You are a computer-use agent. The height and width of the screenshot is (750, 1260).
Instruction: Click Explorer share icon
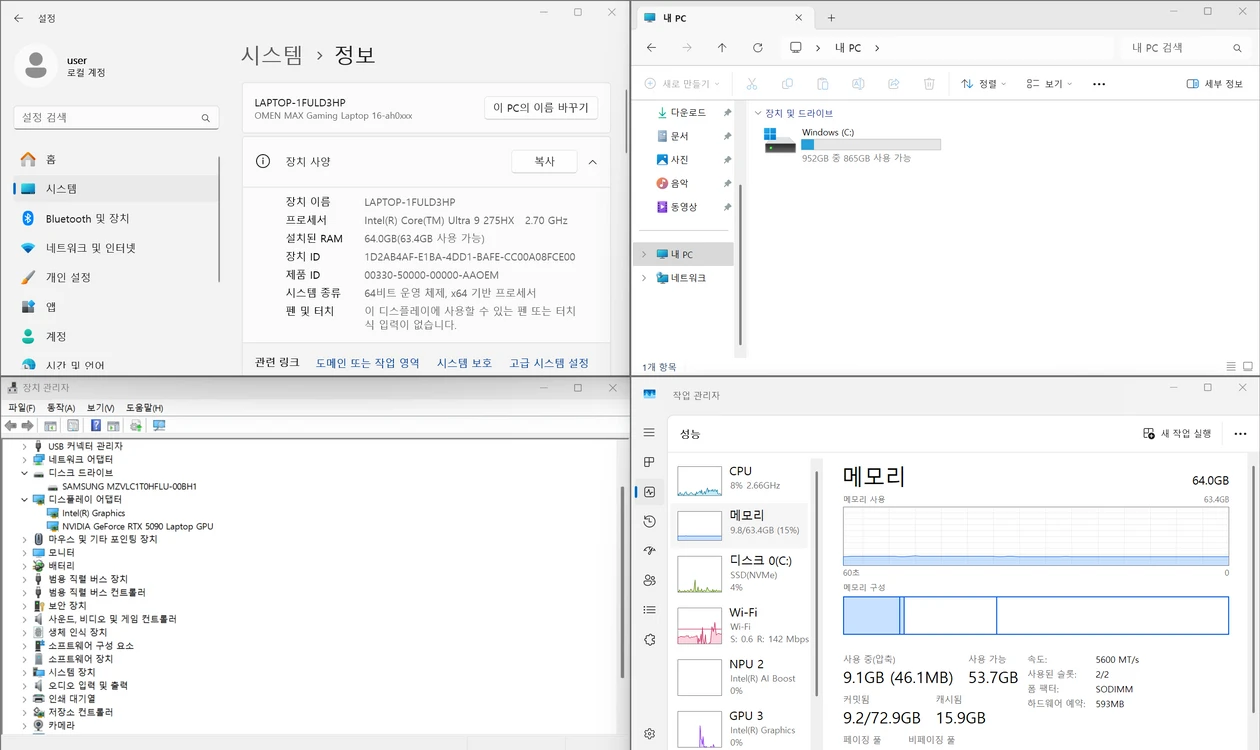(x=894, y=84)
